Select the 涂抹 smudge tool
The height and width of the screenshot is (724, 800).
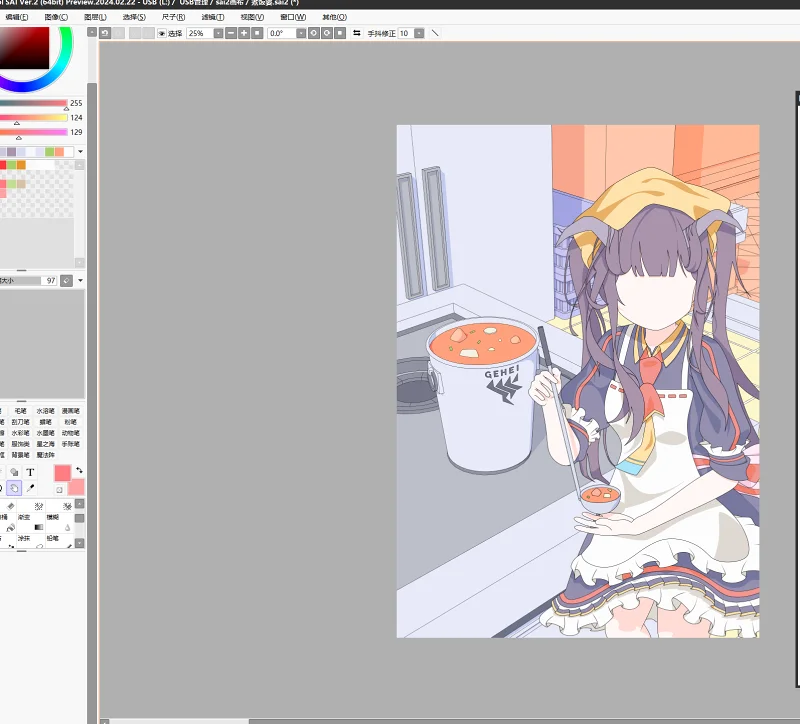pyautogui.click(x=31, y=542)
